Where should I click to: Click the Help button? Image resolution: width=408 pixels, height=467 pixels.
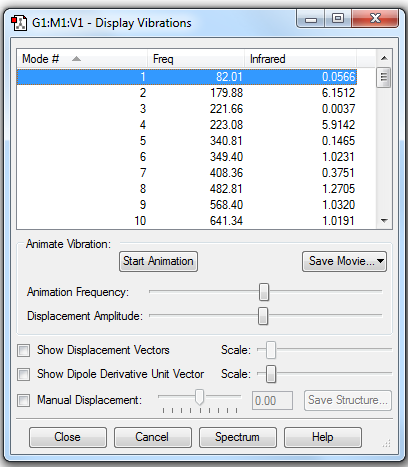point(323,437)
